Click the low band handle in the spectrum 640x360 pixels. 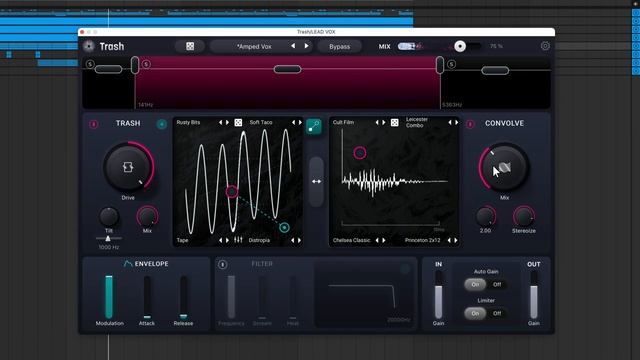108,69
